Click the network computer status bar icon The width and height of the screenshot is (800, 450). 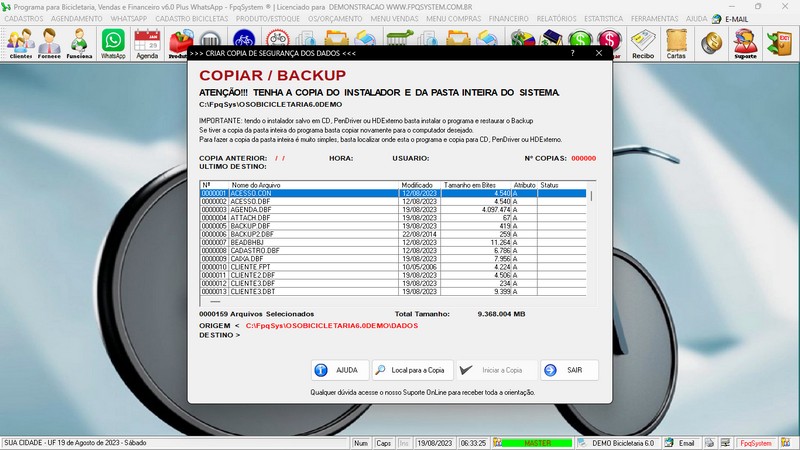pos(725,443)
